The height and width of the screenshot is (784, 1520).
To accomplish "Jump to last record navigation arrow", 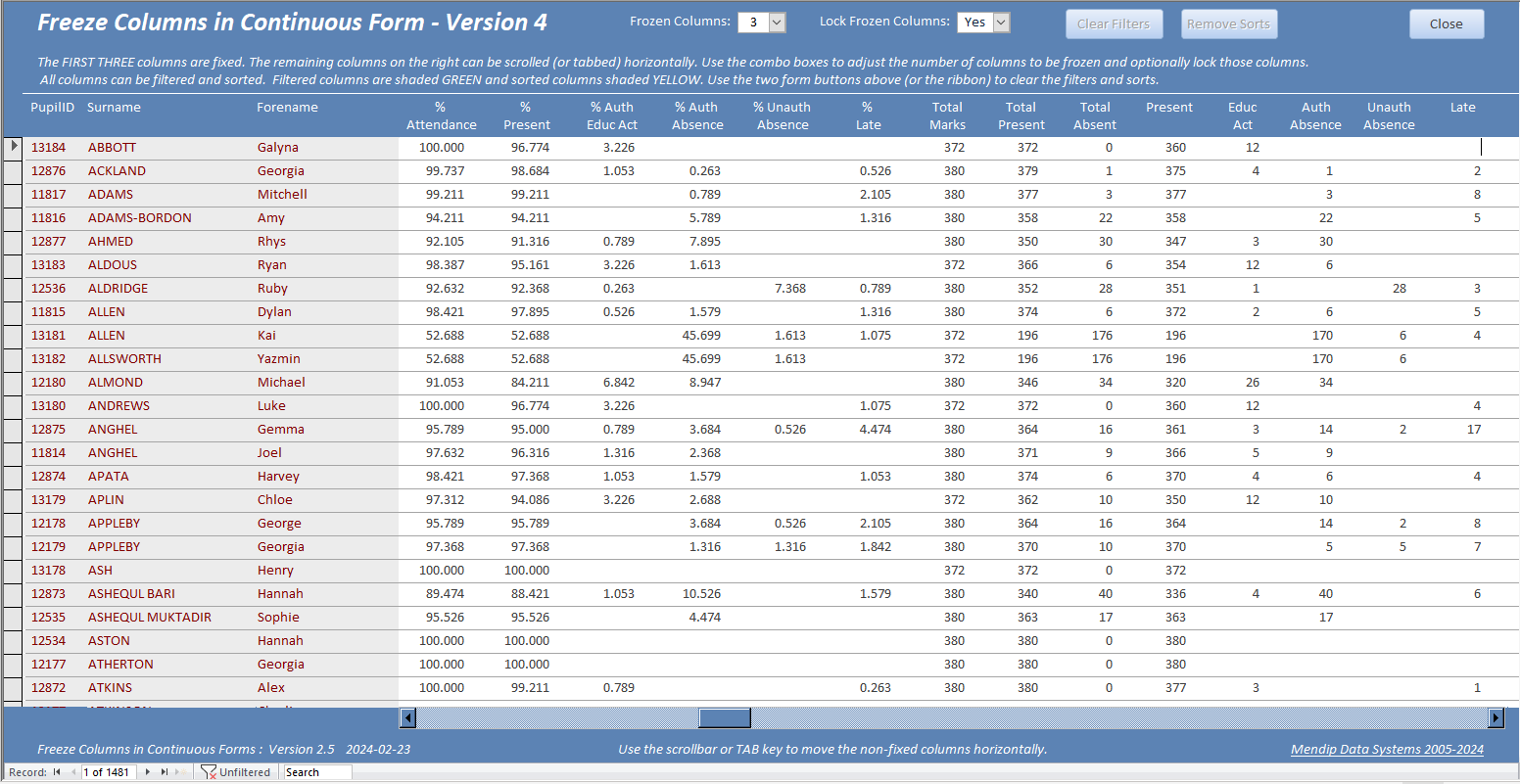I will click(x=165, y=772).
